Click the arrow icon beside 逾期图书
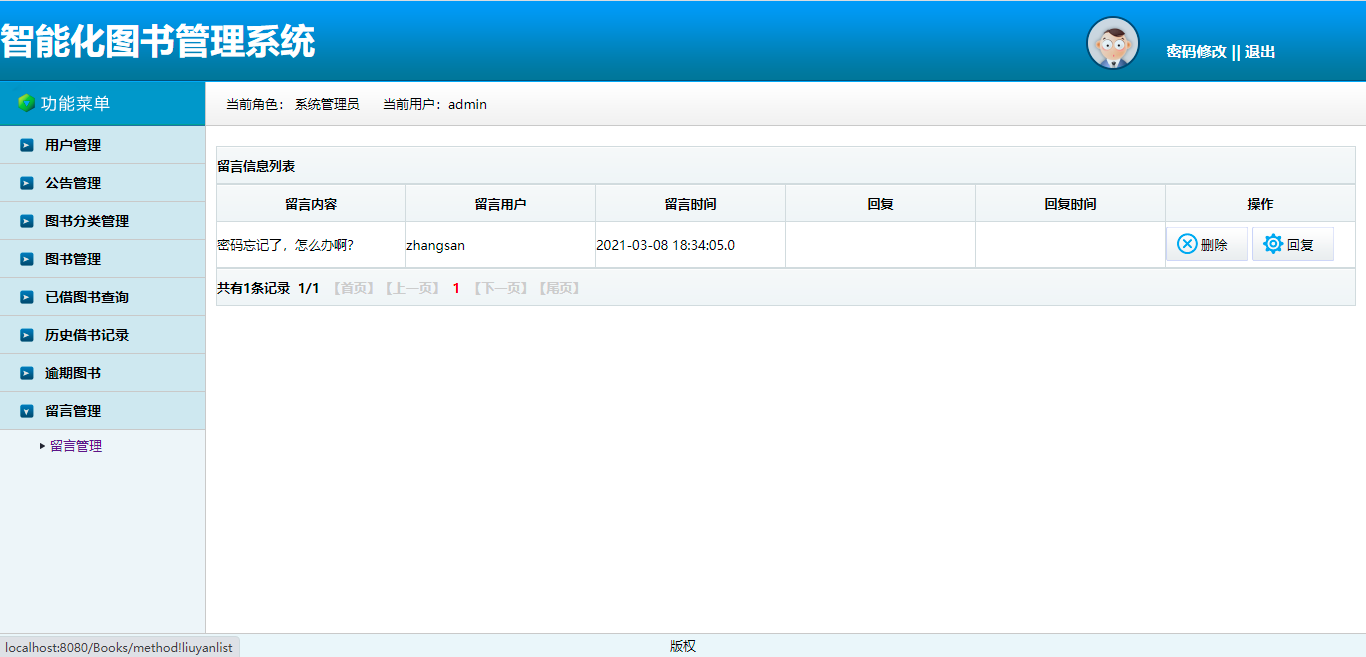 point(27,373)
